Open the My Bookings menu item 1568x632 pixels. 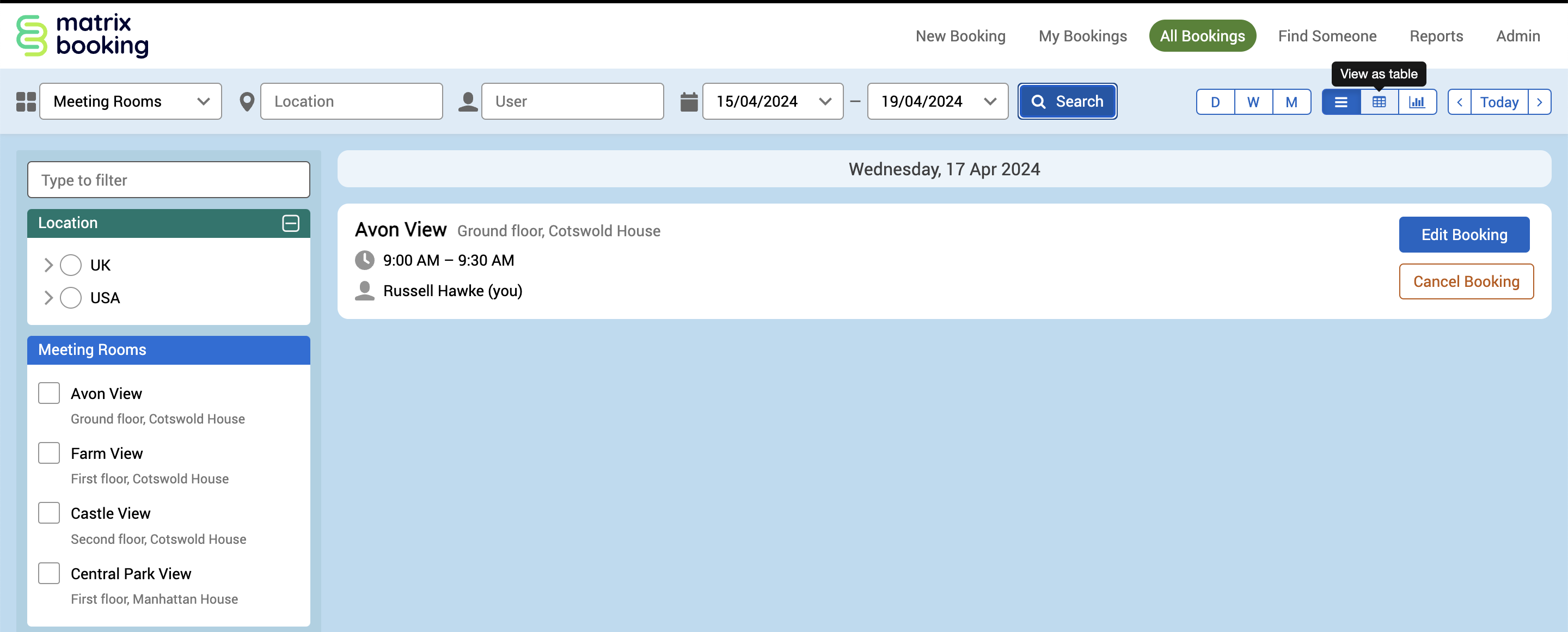[x=1082, y=36]
